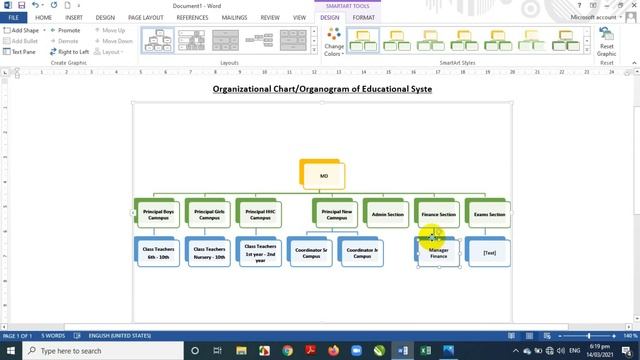Click Add Shape in Create Graphic group
The image size is (640, 360).
(x=21, y=30)
